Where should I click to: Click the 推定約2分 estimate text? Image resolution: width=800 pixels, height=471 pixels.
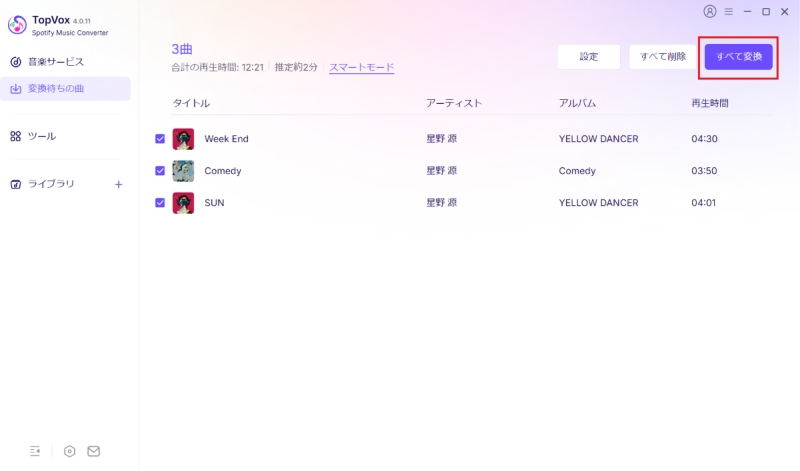[x=296, y=67]
